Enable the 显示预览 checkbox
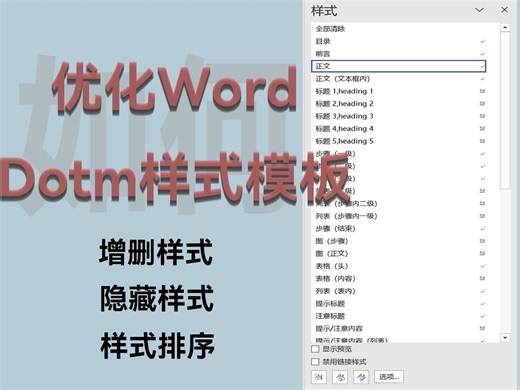The height and width of the screenshot is (390, 520). click(315, 349)
